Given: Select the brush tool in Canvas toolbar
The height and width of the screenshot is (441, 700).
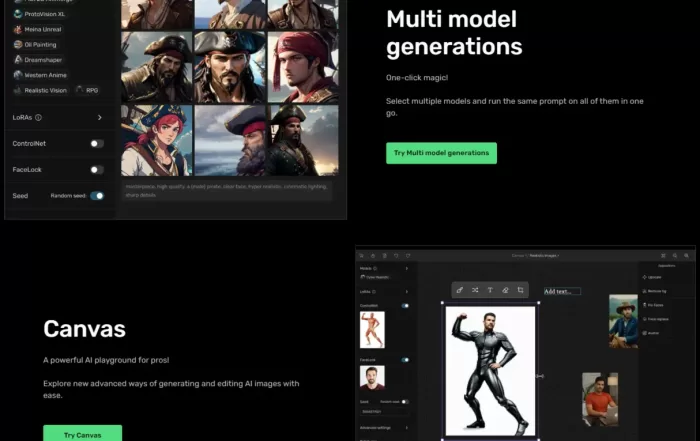Looking at the screenshot, I should [x=459, y=290].
